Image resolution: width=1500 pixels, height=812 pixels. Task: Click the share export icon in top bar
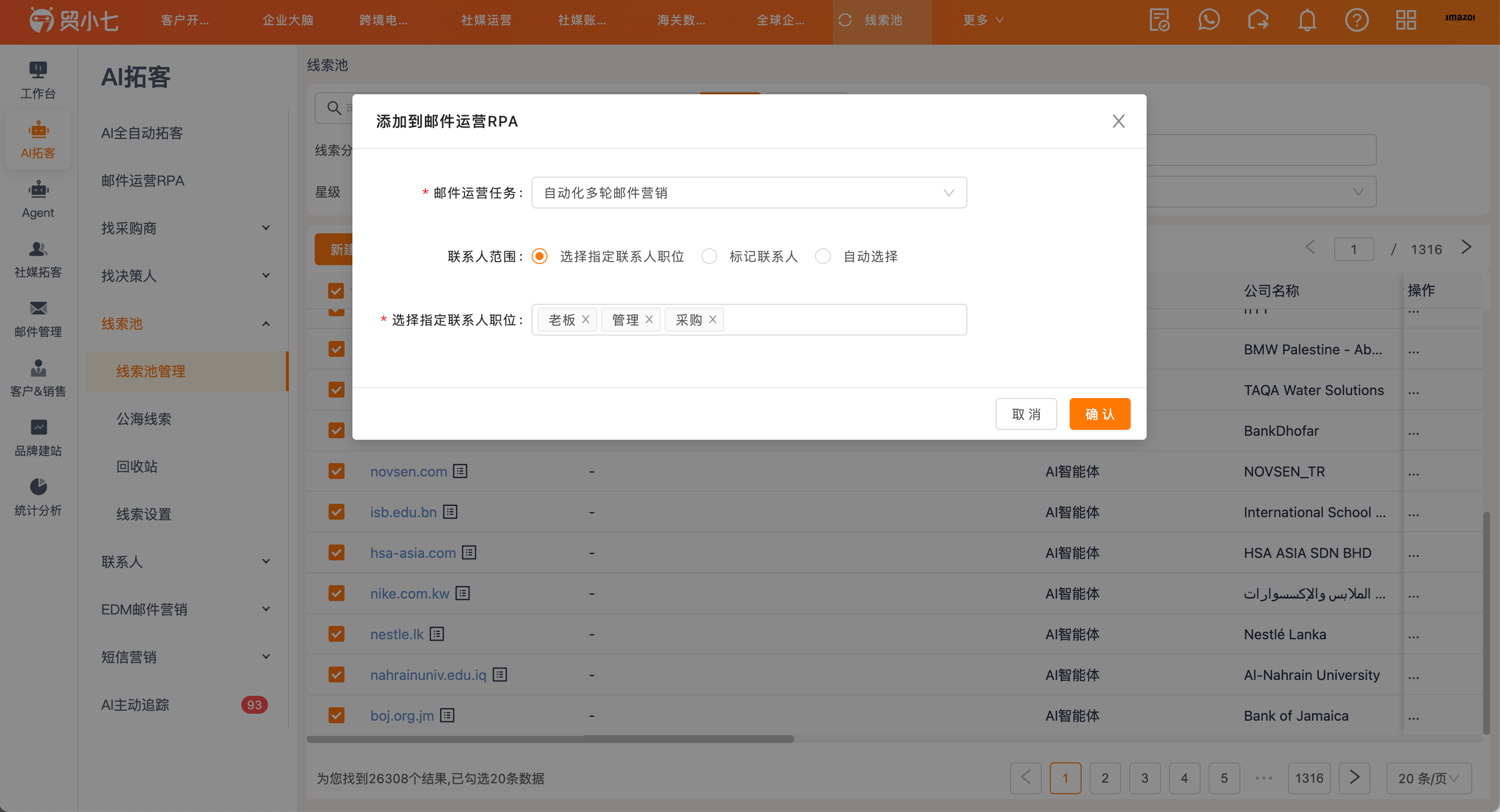click(x=1258, y=20)
